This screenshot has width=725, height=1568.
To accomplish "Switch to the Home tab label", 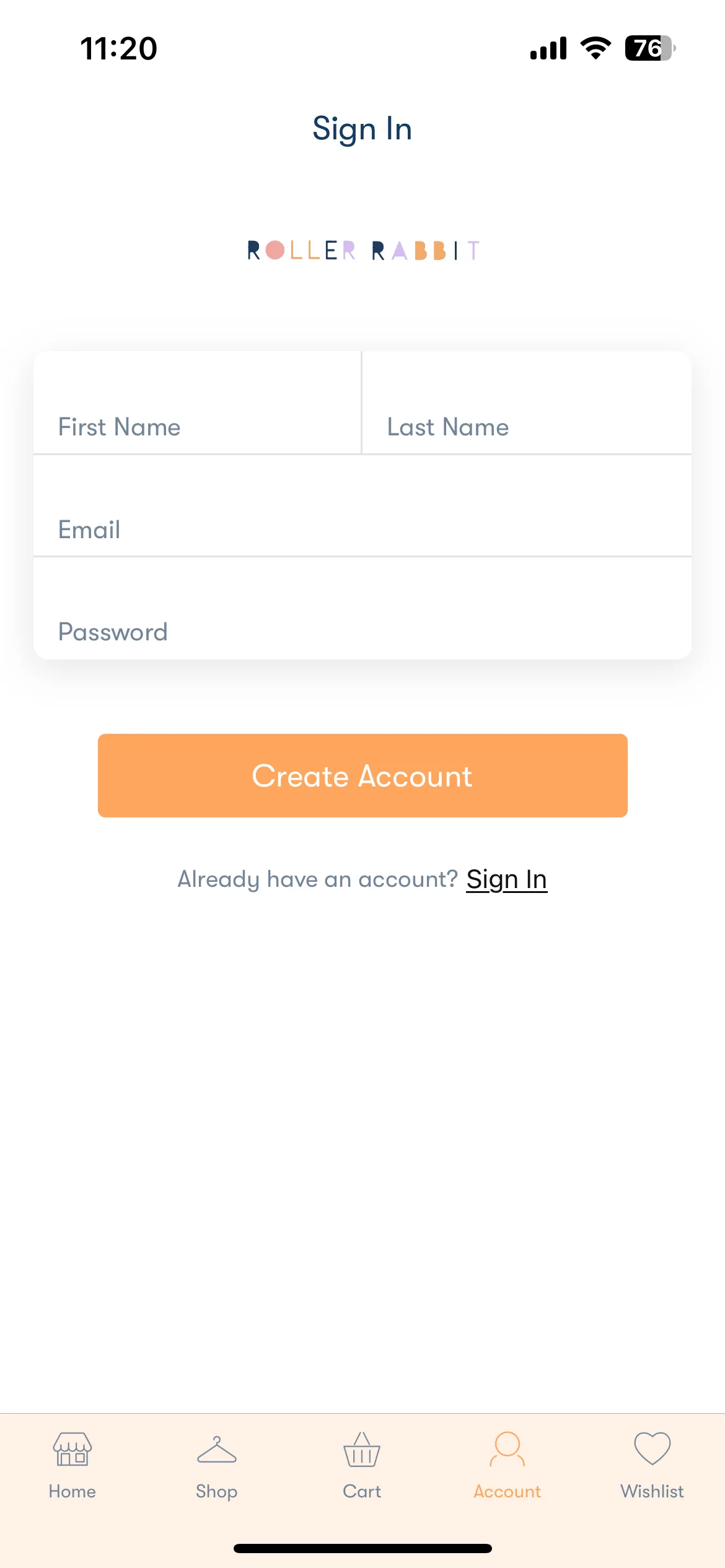I will (72, 1491).
